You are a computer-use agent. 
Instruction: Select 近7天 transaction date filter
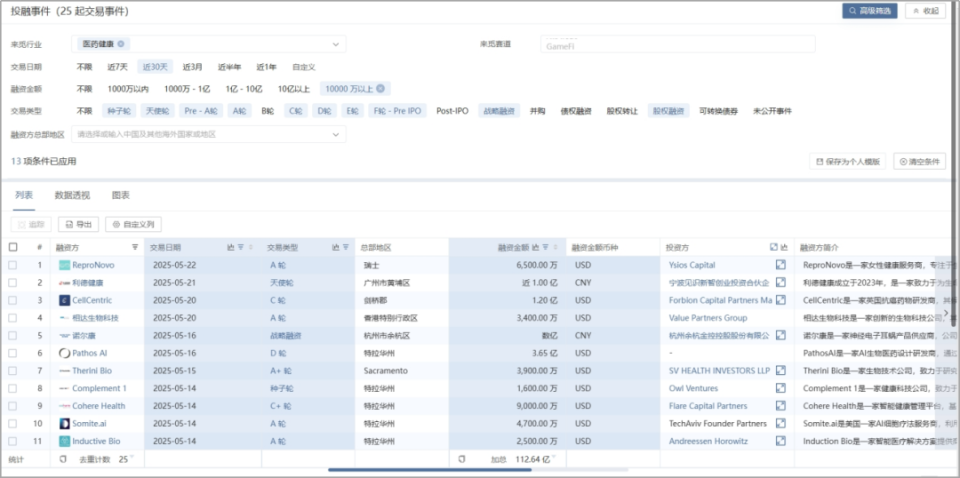click(118, 67)
